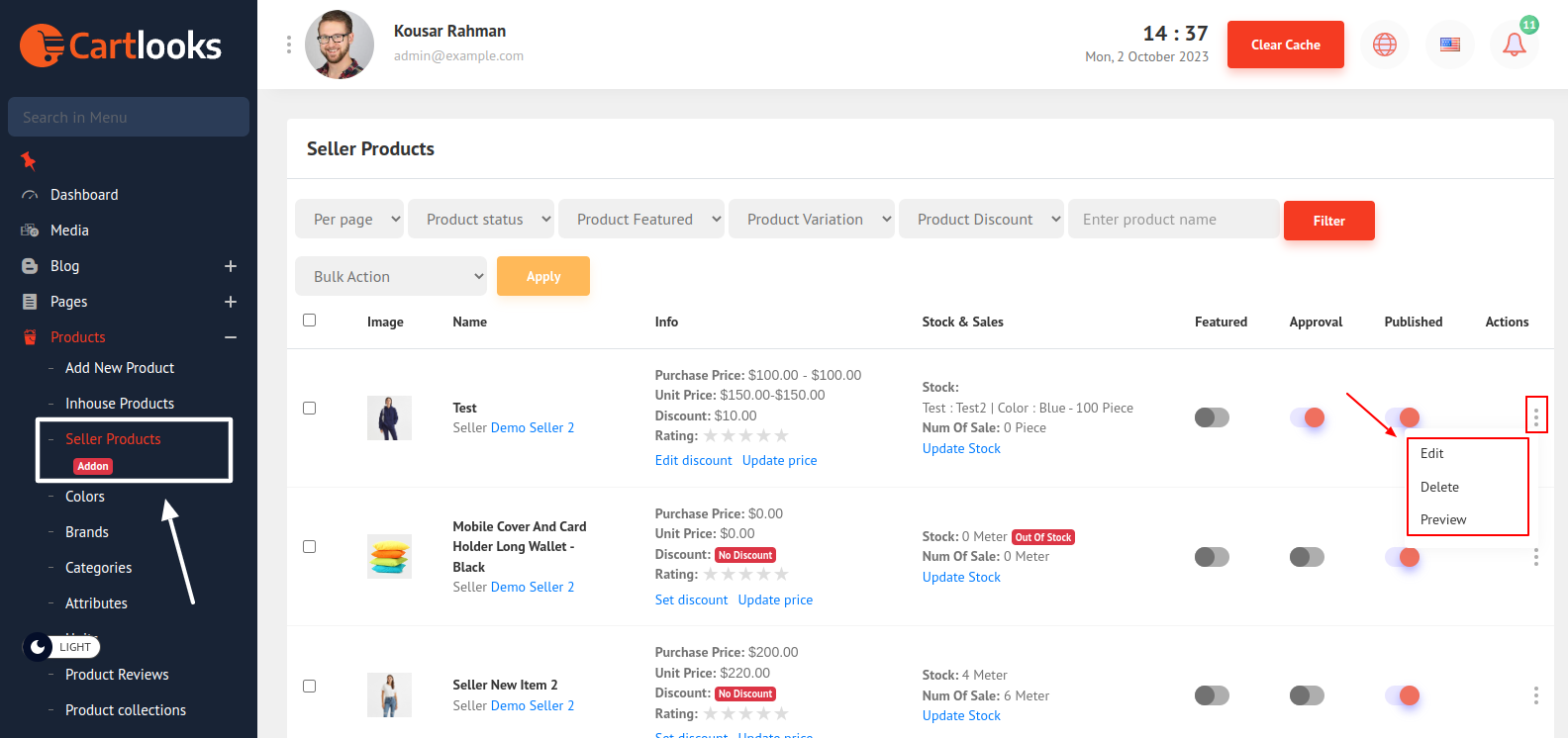
Task: Click the pin icon in sidebar
Action: click(x=29, y=160)
